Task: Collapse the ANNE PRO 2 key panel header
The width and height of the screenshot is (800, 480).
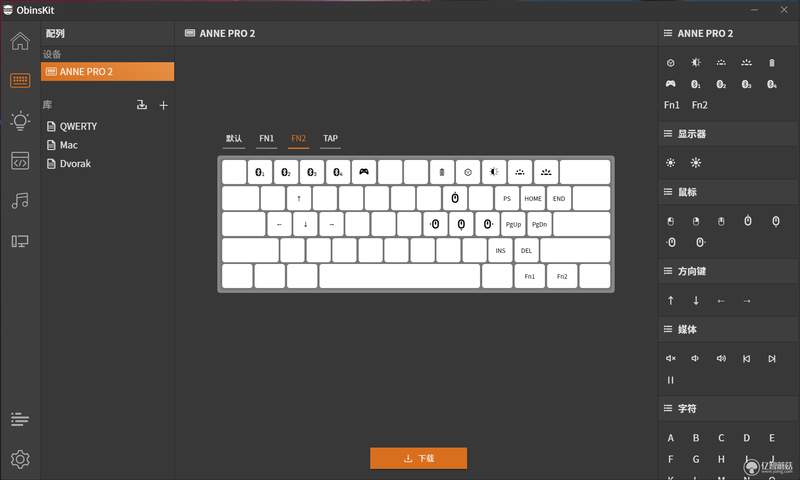Action: coord(729,33)
